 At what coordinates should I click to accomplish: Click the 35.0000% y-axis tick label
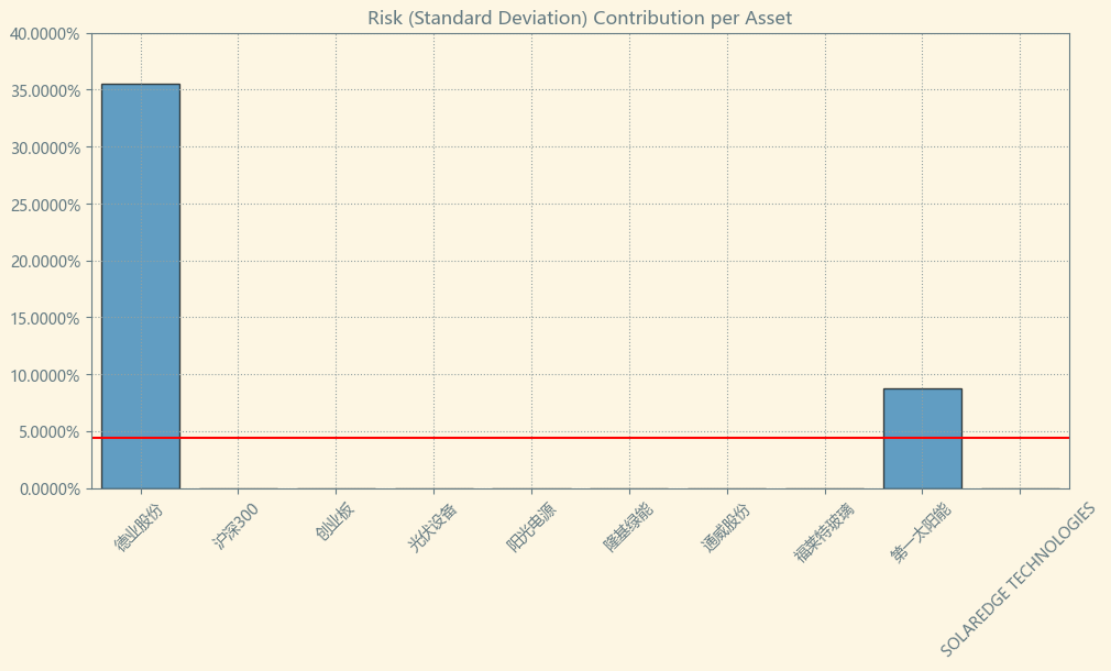pos(45,91)
